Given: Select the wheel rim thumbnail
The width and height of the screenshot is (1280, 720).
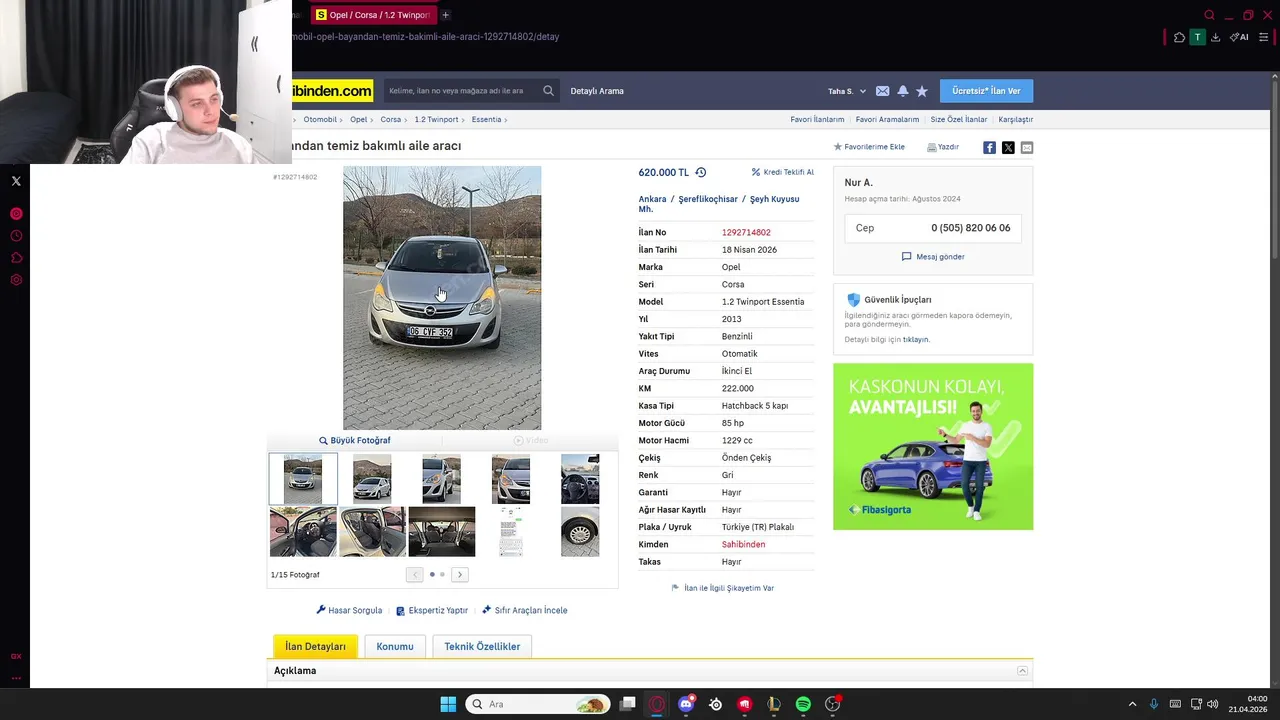Looking at the screenshot, I should (580, 531).
